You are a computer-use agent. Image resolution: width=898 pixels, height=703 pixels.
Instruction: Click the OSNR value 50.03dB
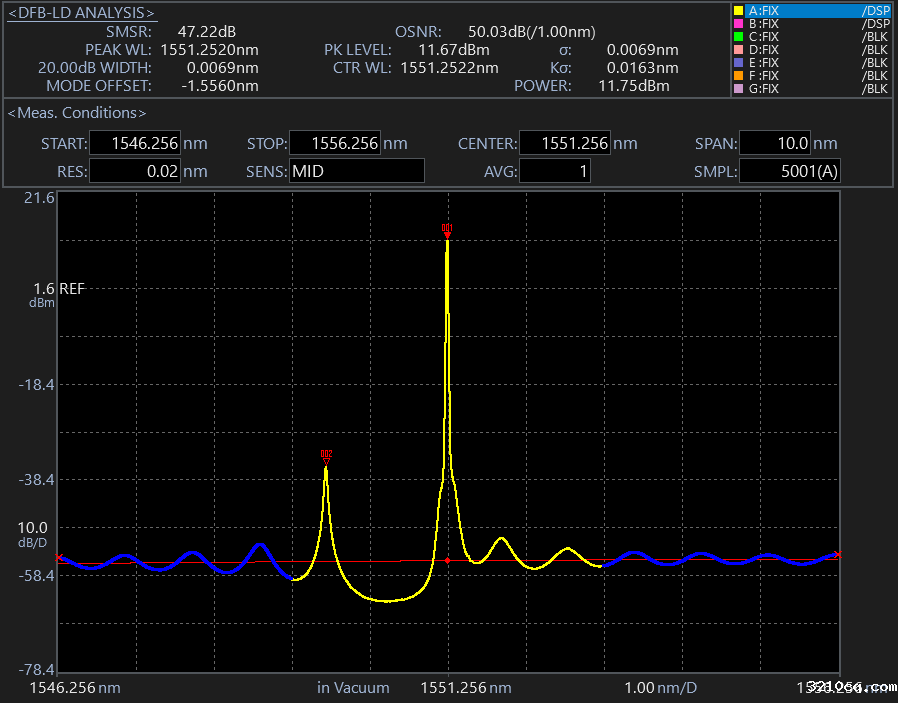[531, 31]
